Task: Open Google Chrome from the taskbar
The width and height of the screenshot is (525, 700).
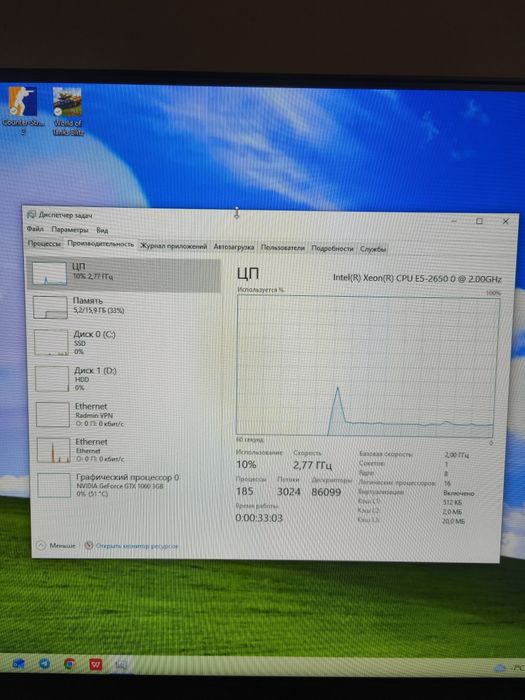Action: (70, 664)
